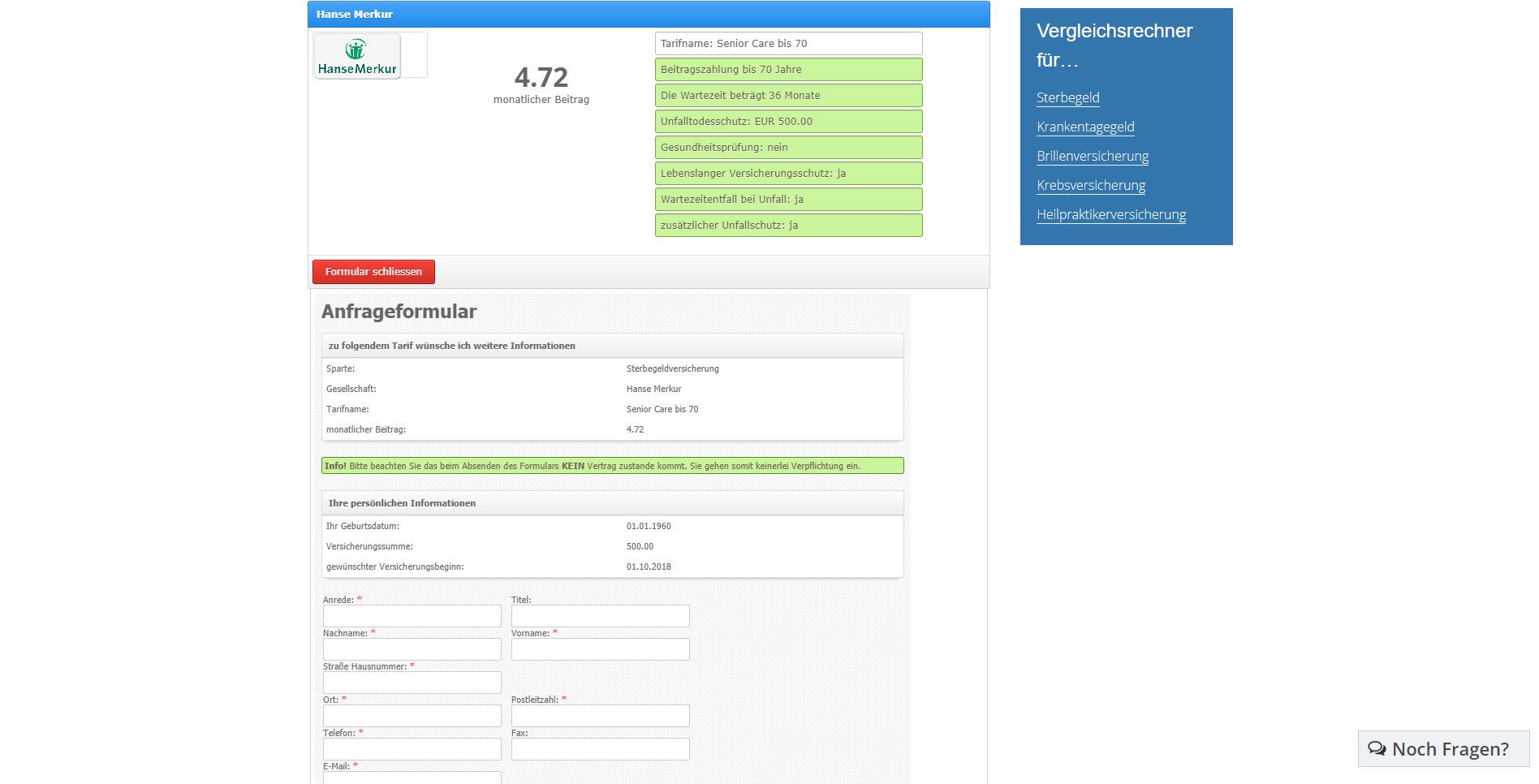1539x784 pixels.
Task: Open the Noch Fragen? chat button
Action: pos(1443,748)
